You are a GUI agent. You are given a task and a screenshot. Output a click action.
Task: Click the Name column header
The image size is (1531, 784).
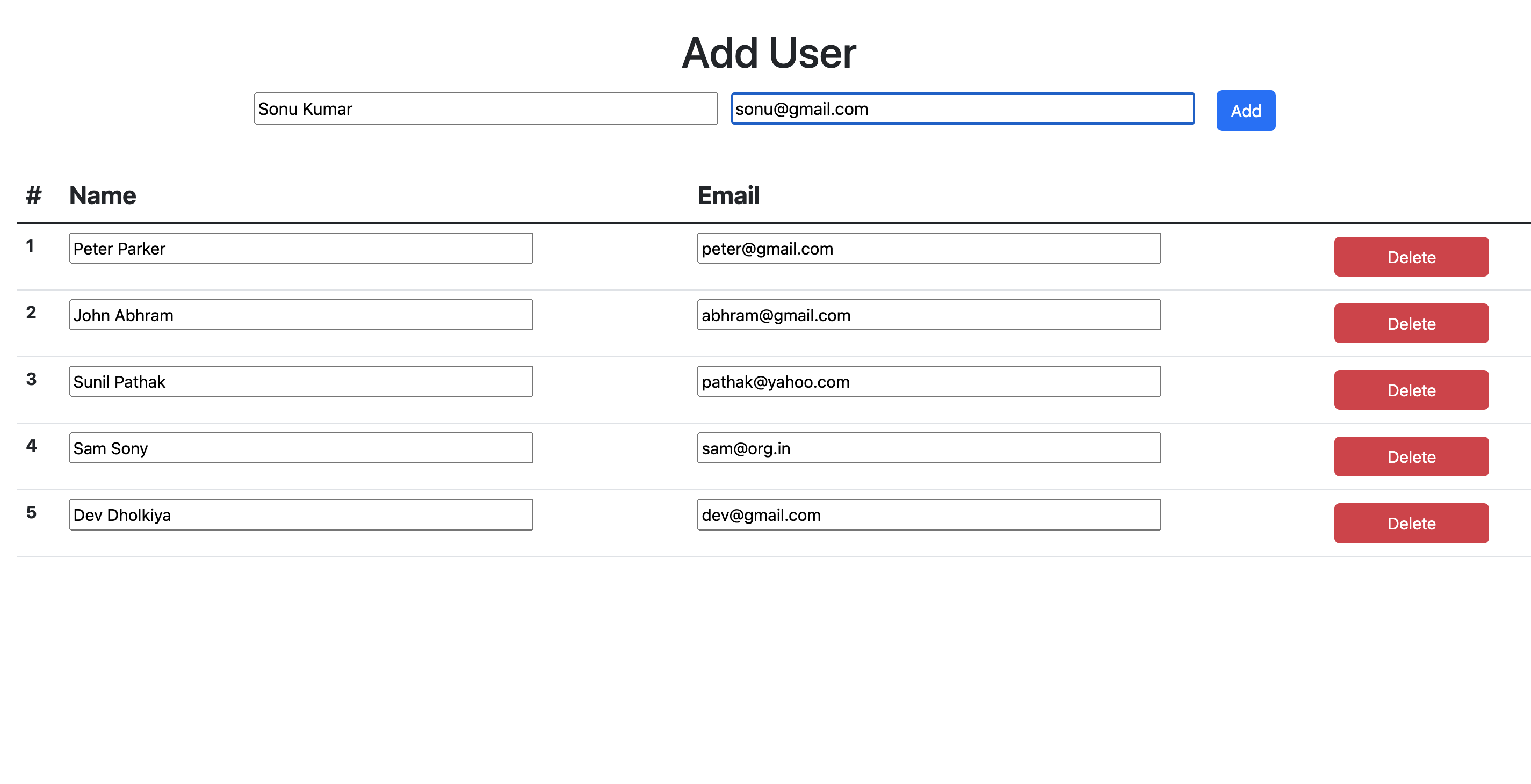102,195
